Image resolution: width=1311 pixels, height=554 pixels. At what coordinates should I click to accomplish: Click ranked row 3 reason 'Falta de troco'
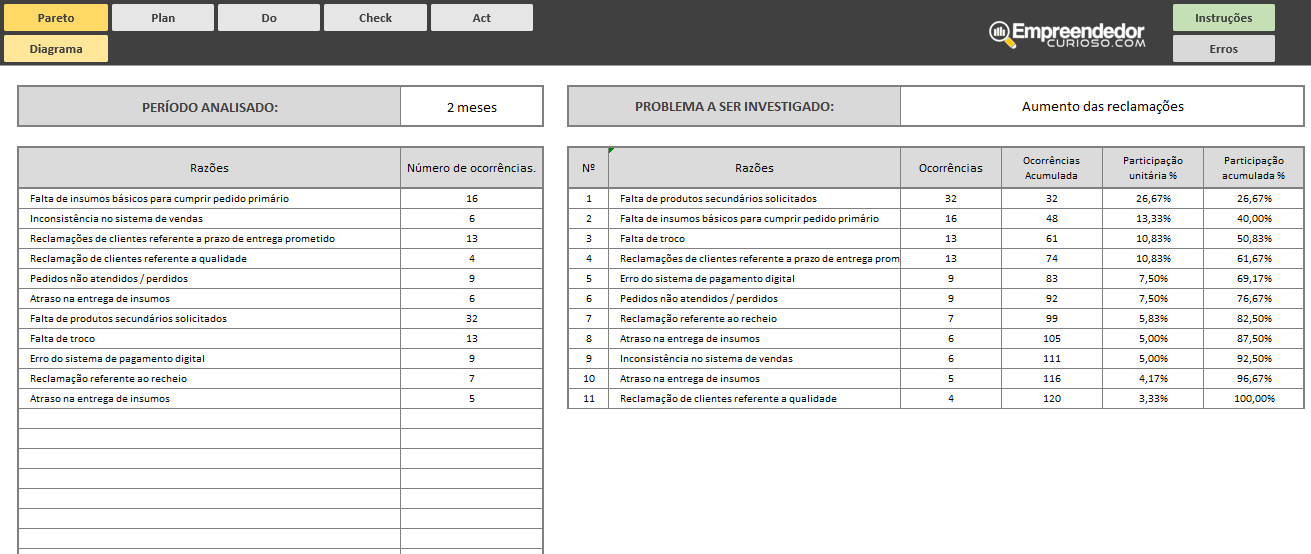point(754,238)
